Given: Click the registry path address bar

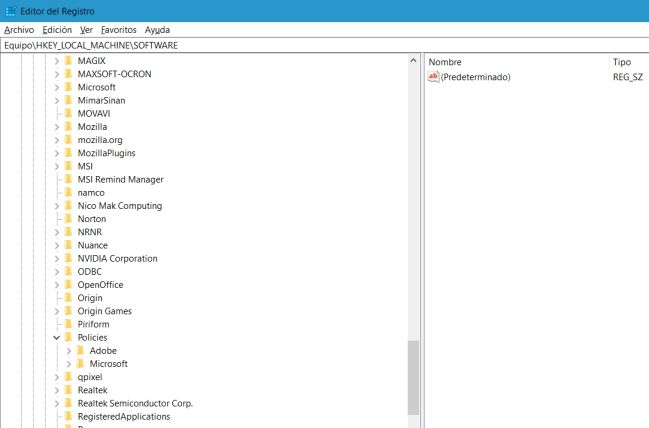Looking at the screenshot, I should 324,45.
